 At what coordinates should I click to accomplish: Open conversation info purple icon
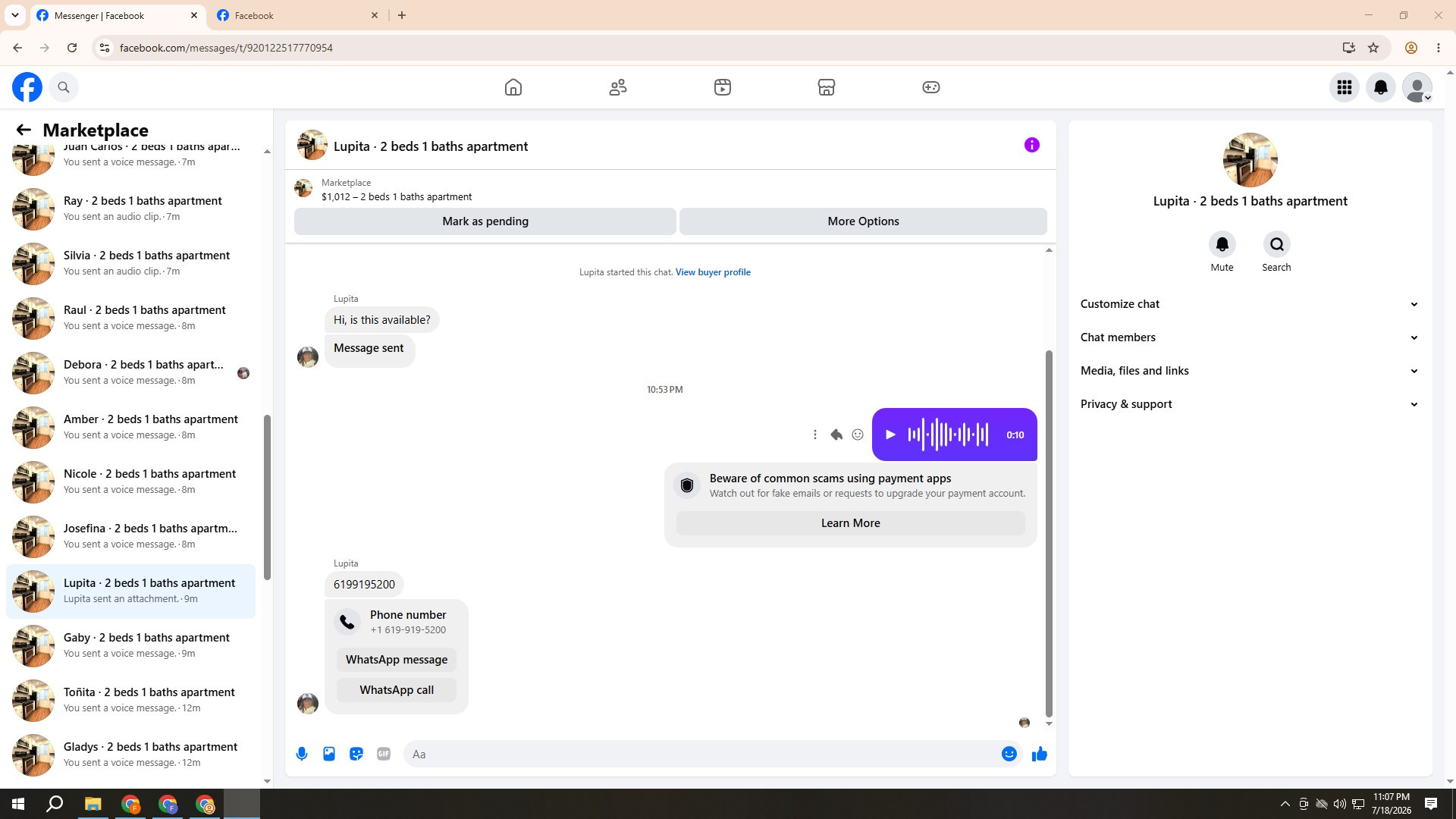pyautogui.click(x=1032, y=145)
